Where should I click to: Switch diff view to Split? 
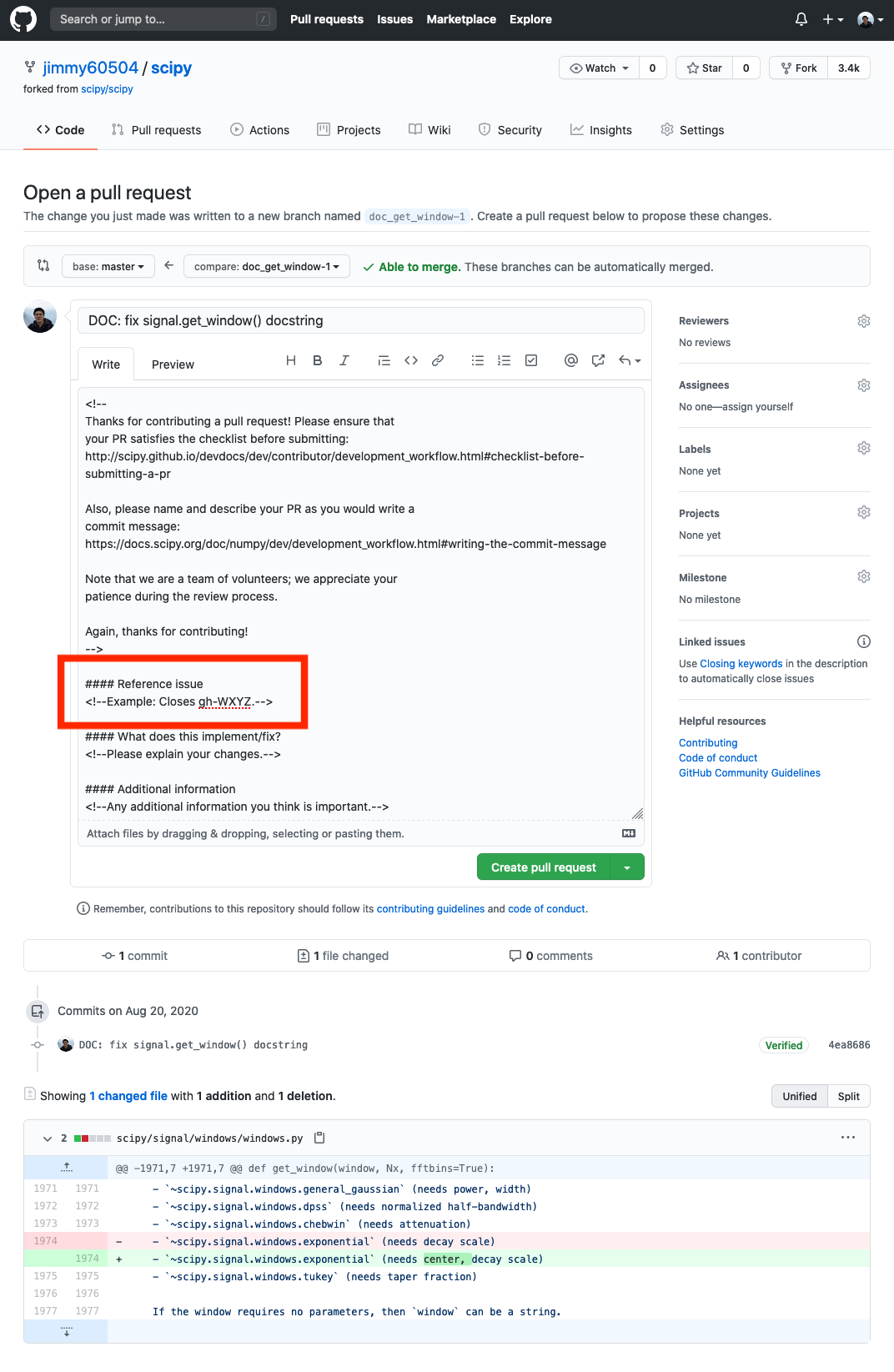pyautogui.click(x=848, y=1096)
